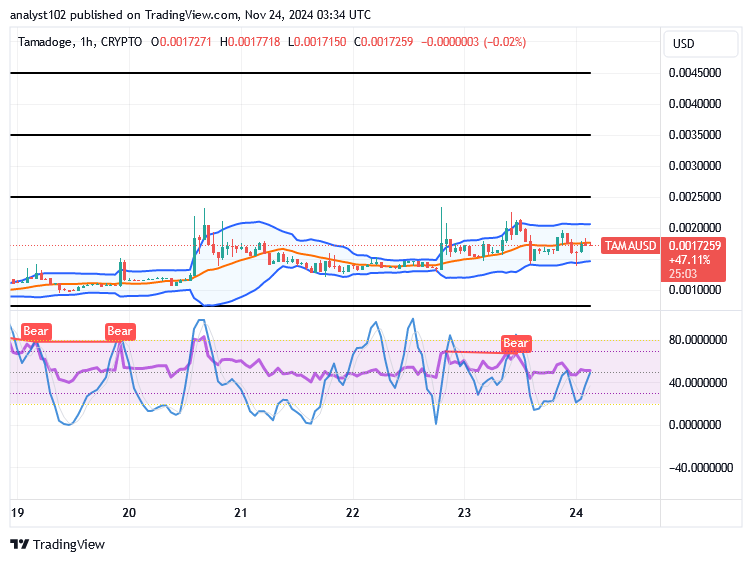
Task: Click the 0.0040000 price axis label
Action: pos(695,104)
